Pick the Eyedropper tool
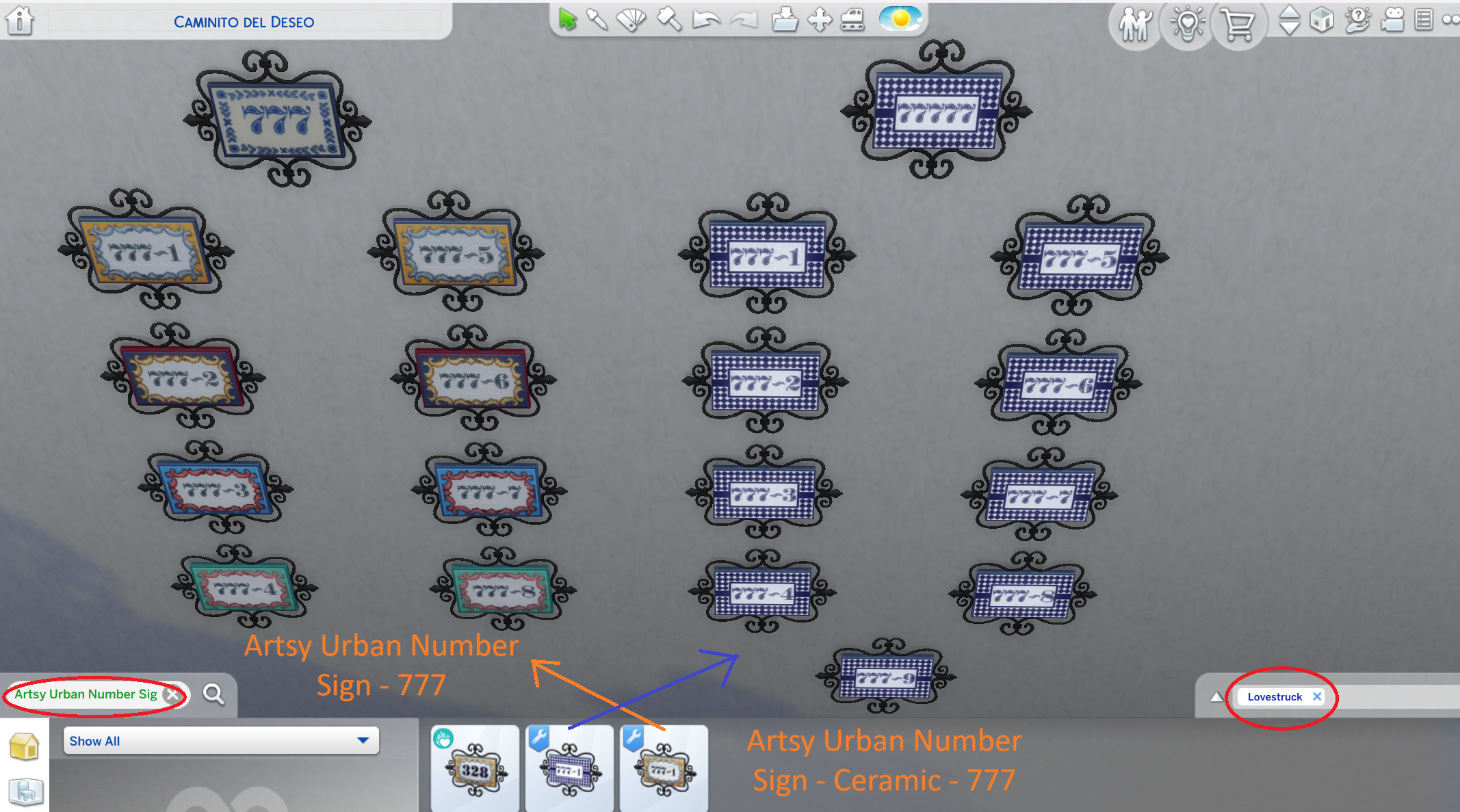1460x812 pixels. (597, 19)
